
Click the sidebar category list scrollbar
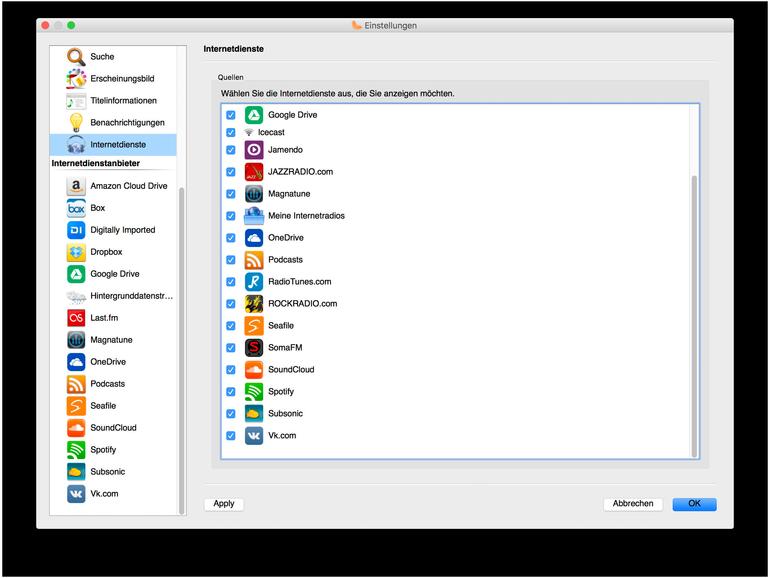(x=181, y=351)
